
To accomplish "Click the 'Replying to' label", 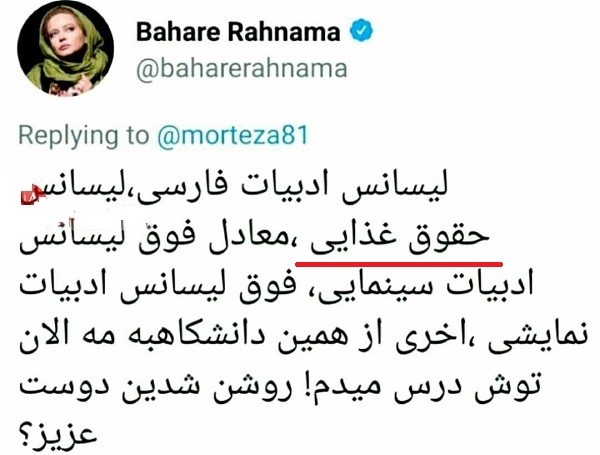I will click(x=84, y=136).
